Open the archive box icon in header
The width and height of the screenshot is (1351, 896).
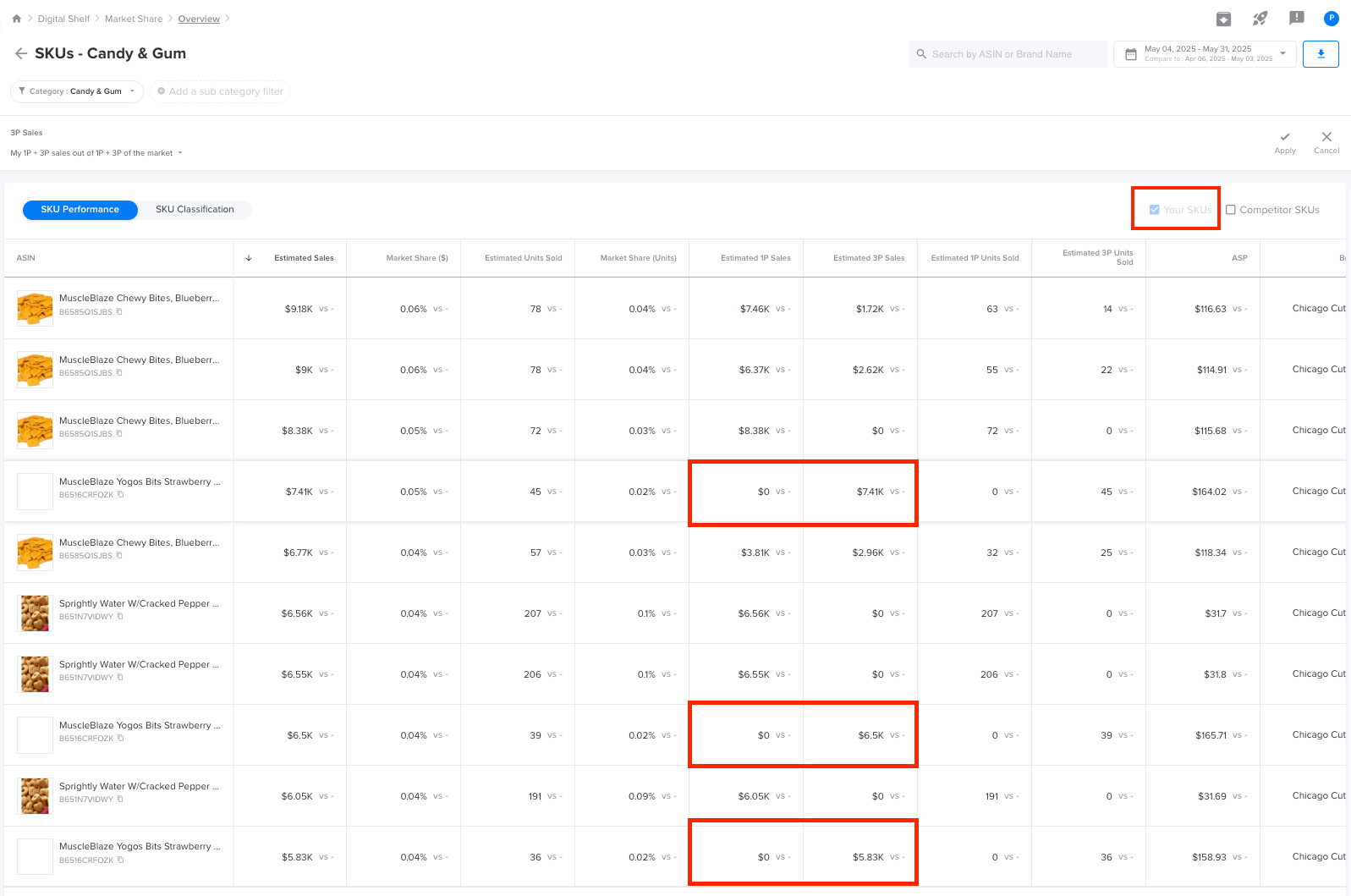(x=1223, y=19)
